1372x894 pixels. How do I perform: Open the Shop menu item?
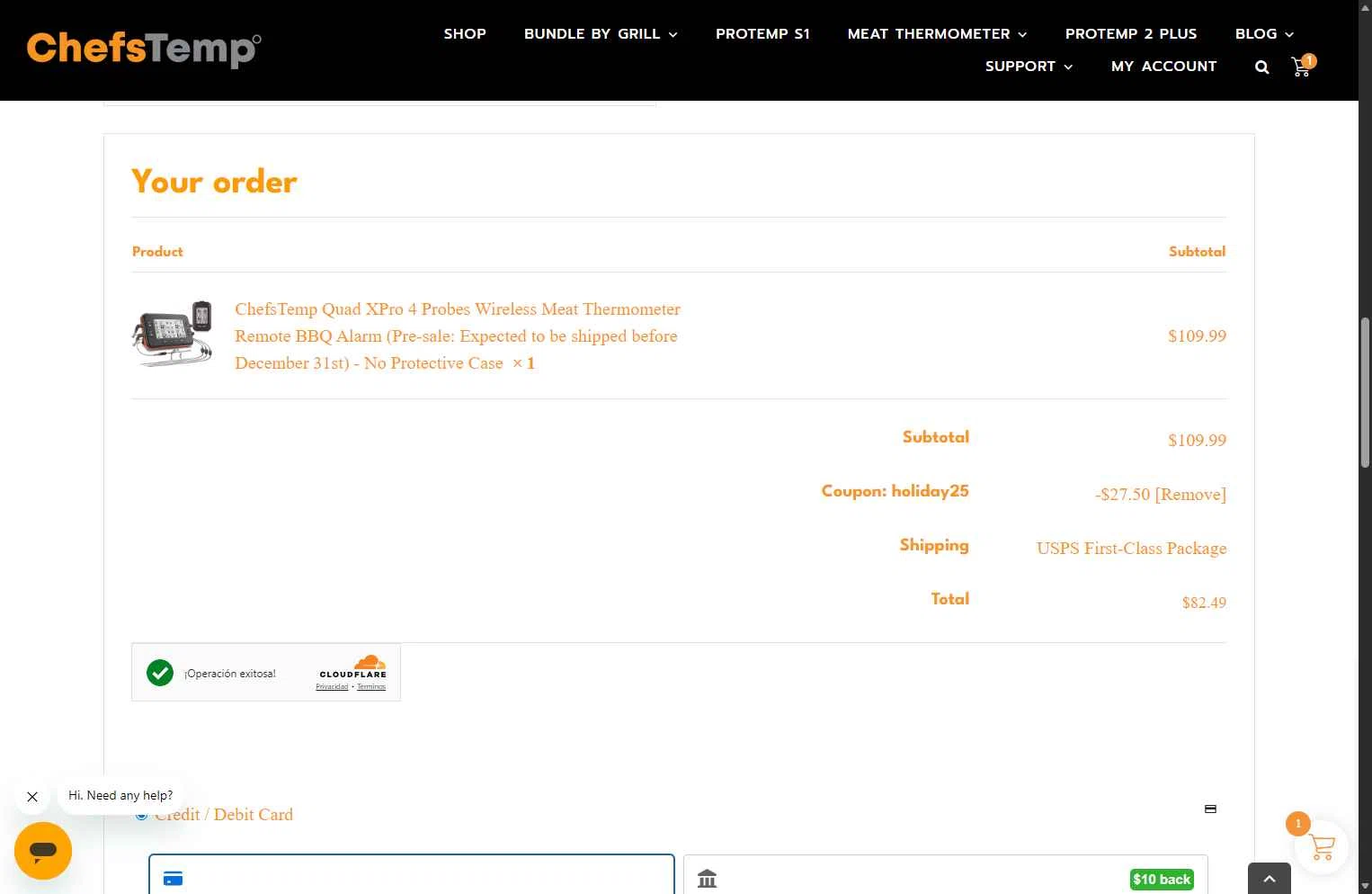(x=465, y=34)
